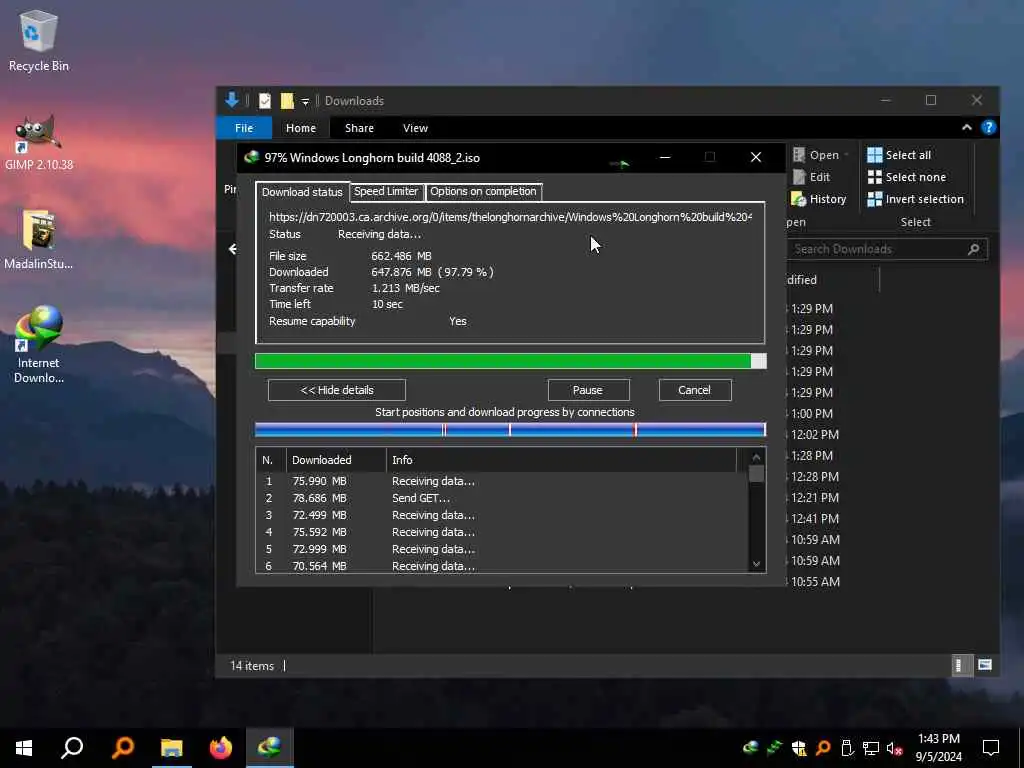Switch to Options on completion tab

483,191
